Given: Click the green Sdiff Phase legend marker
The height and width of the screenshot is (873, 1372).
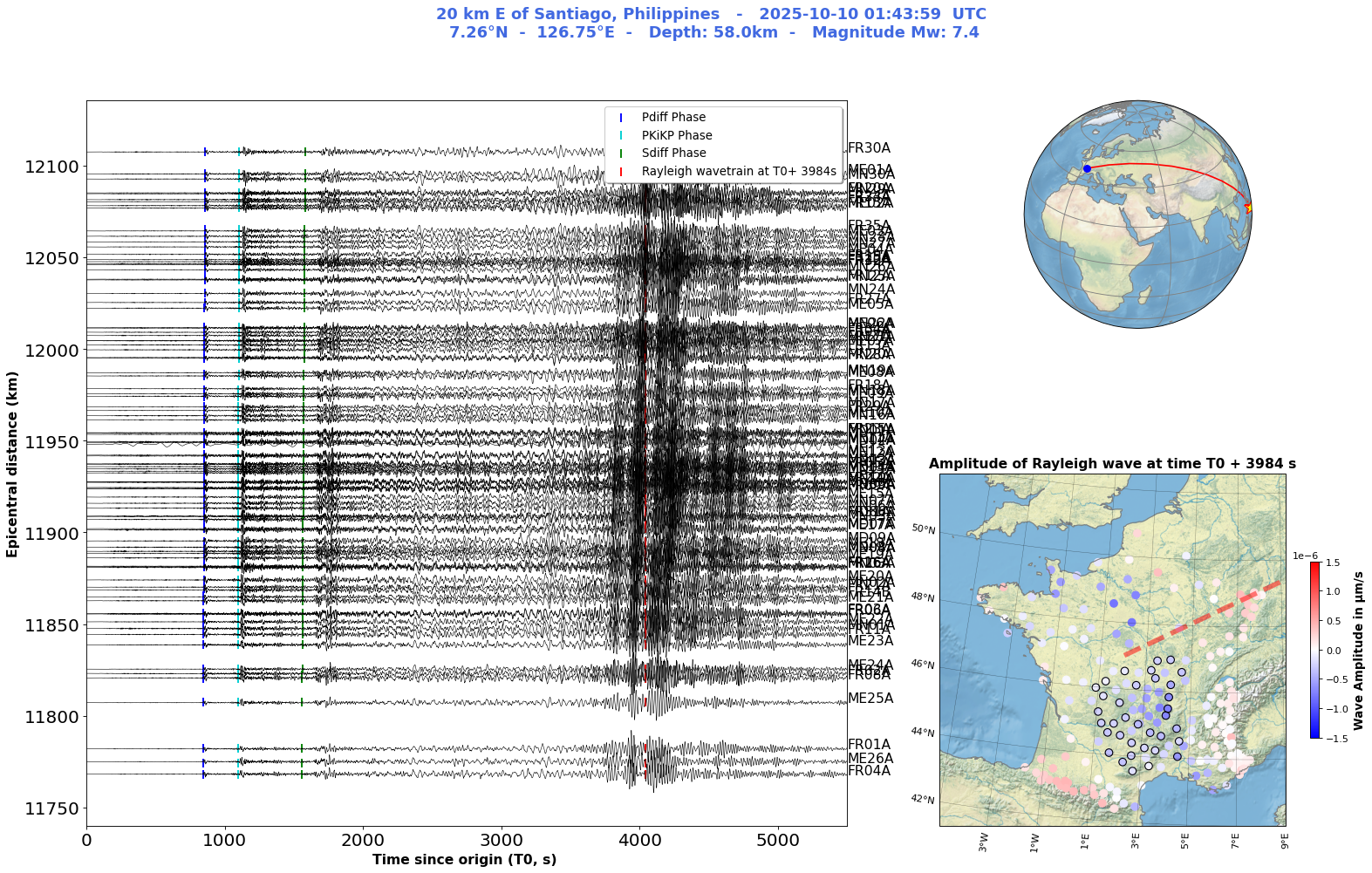Looking at the screenshot, I should coord(621,153).
